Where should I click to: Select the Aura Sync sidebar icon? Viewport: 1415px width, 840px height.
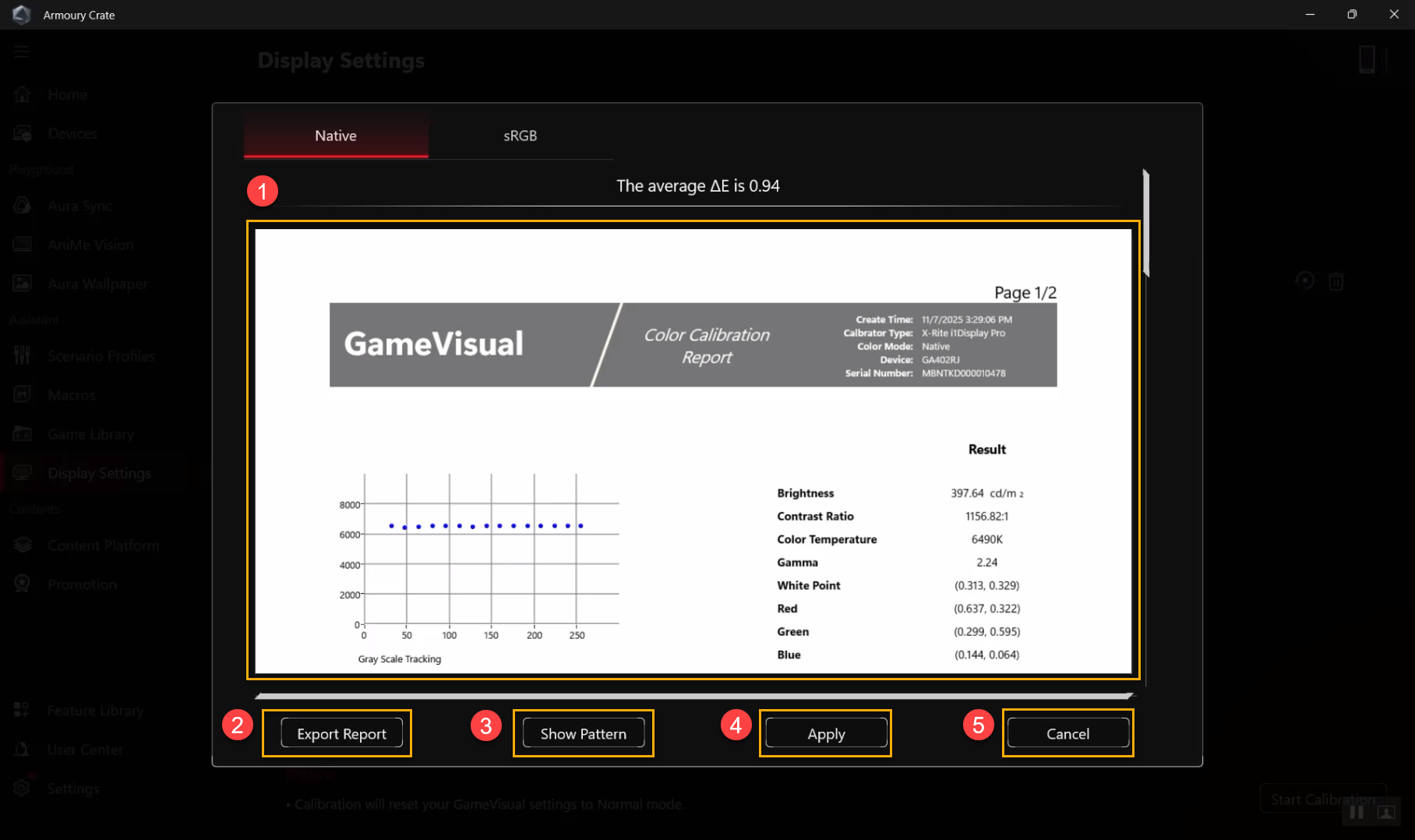click(x=22, y=206)
